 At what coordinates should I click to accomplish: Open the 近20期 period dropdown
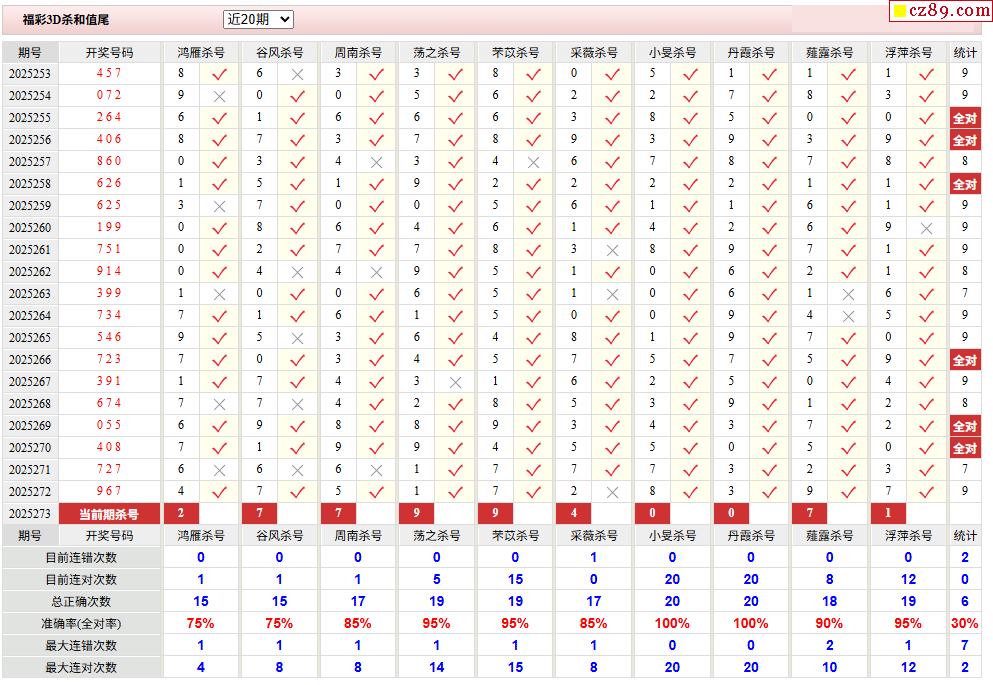(258, 19)
